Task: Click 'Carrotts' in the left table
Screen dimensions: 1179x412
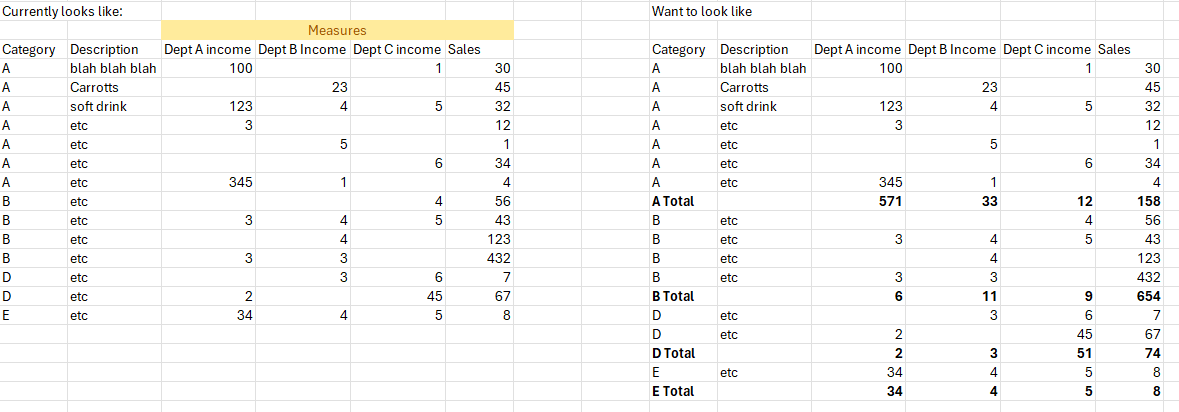Action: click(x=95, y=88)
